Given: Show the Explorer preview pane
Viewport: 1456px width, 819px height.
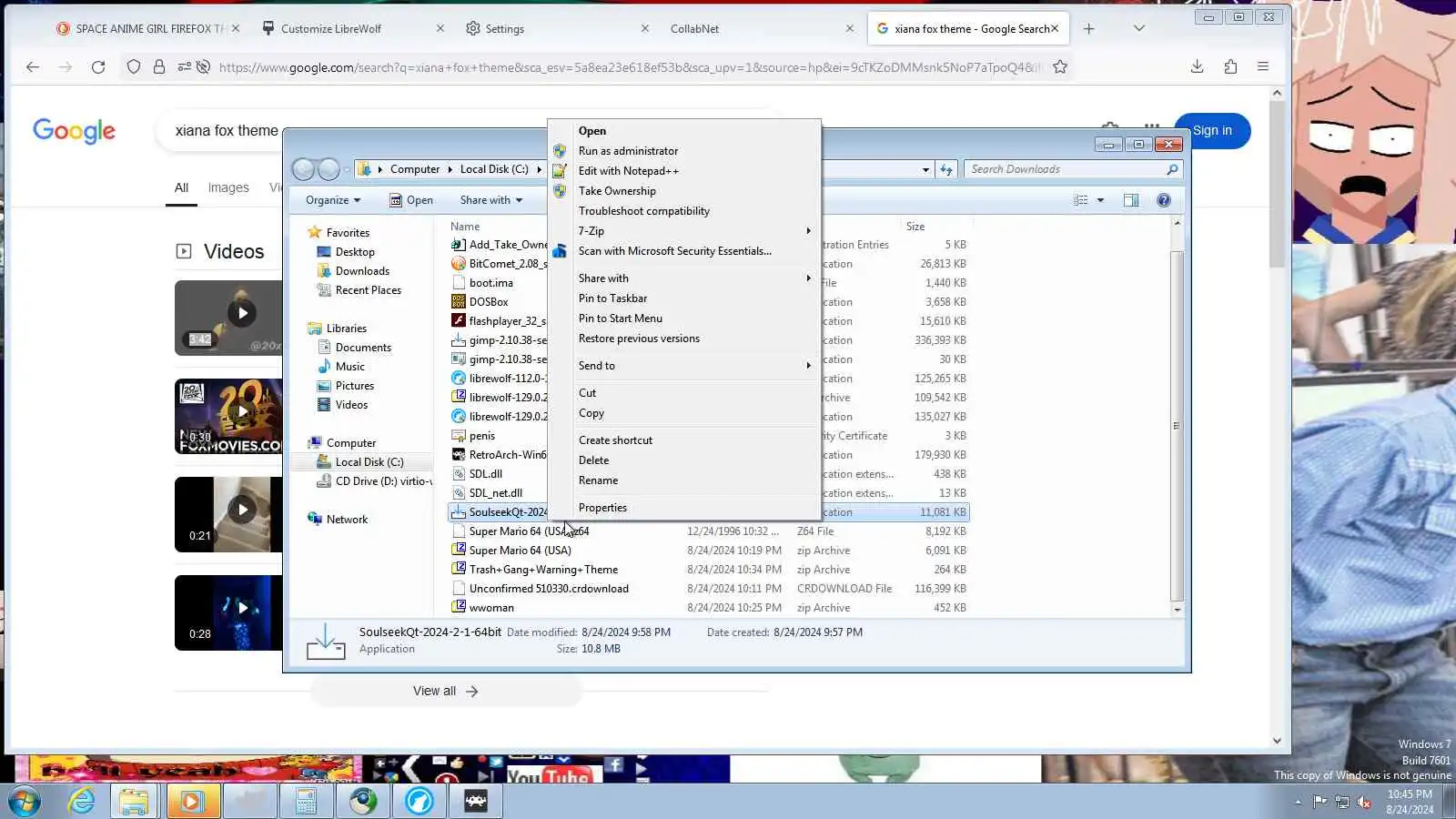Looking at the screenshot, I should tap(1131, 200).
